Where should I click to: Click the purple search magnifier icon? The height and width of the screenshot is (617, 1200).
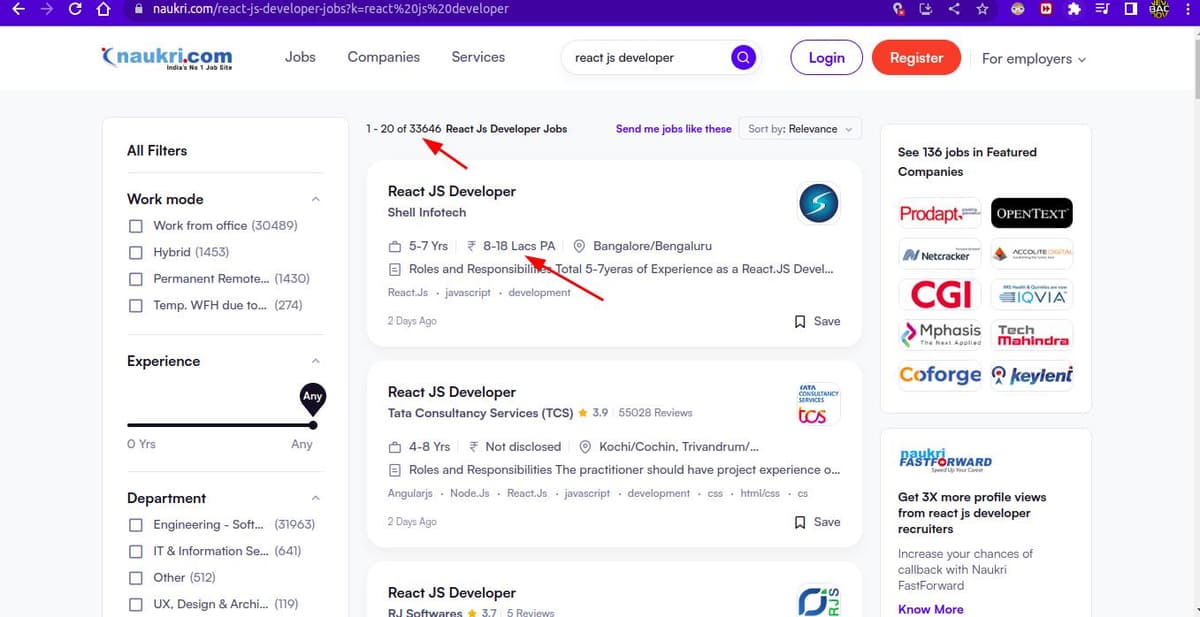tap(742, 58)
